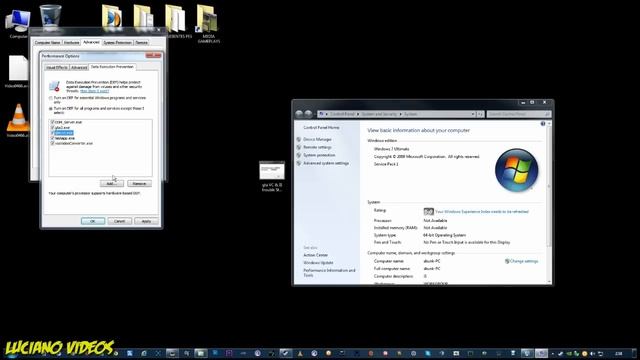Screen dimensions: 640x360
Task: Open the Hardware tab in System Properties
Action: pos(71,42)
